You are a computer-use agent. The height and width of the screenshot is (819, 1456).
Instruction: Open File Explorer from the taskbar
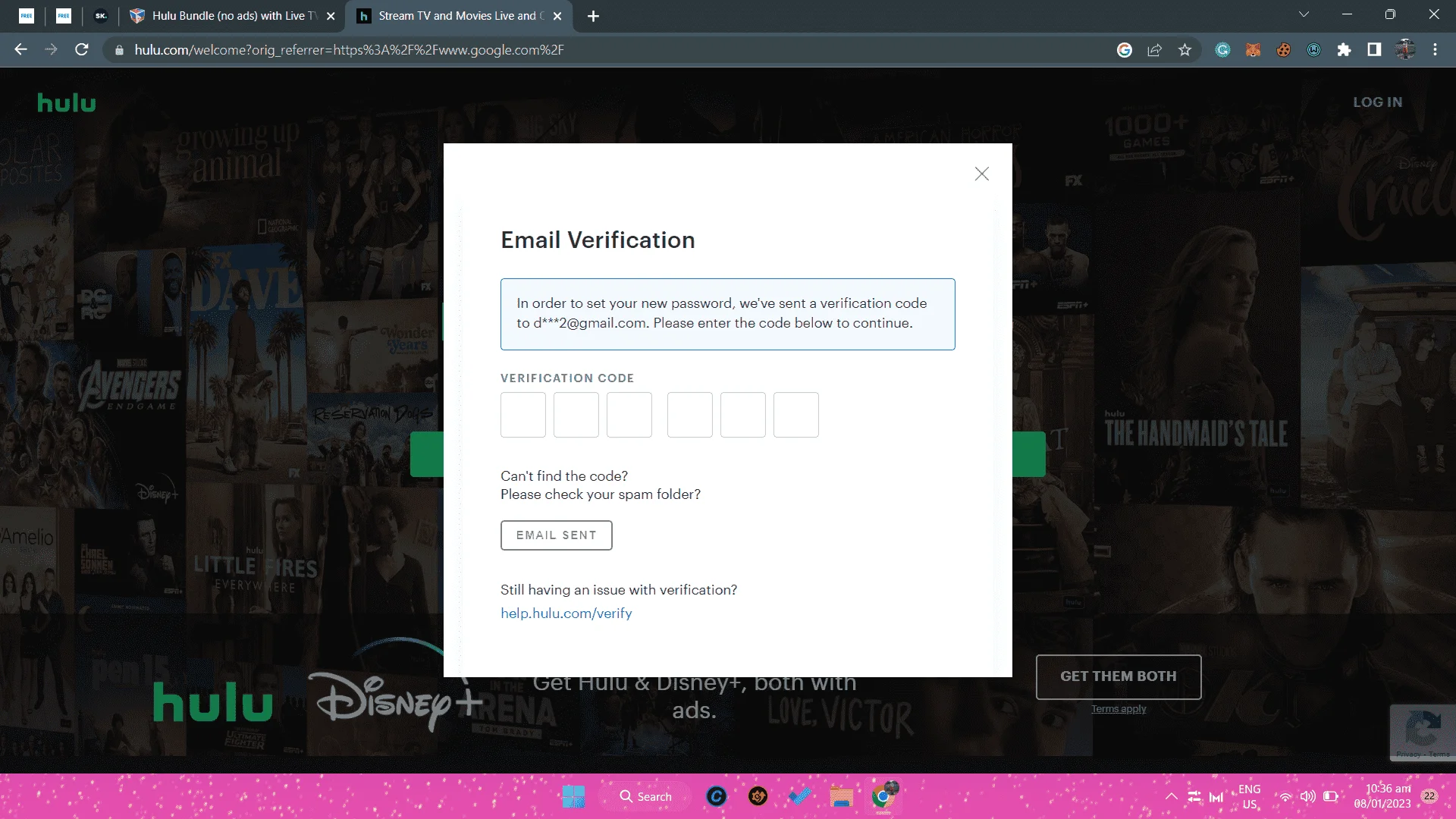point(841,796)
